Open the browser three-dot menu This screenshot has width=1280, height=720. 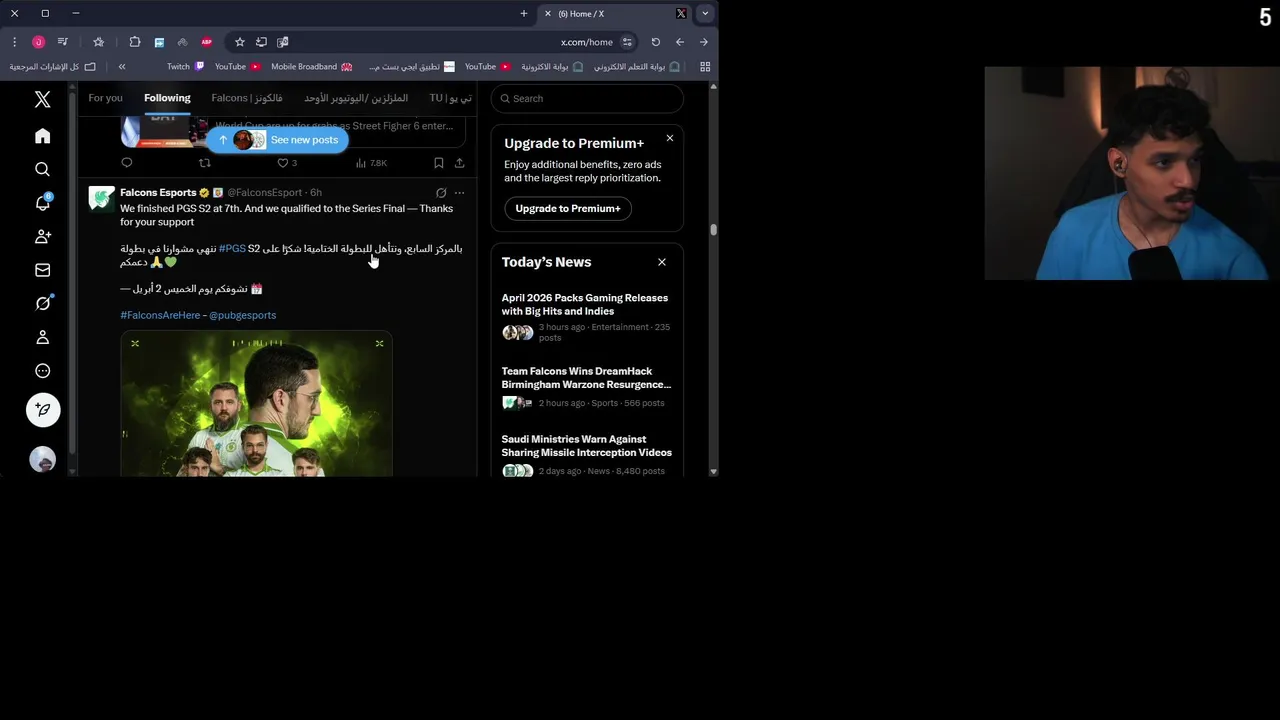pyautogui.click(x=14, y=42)
